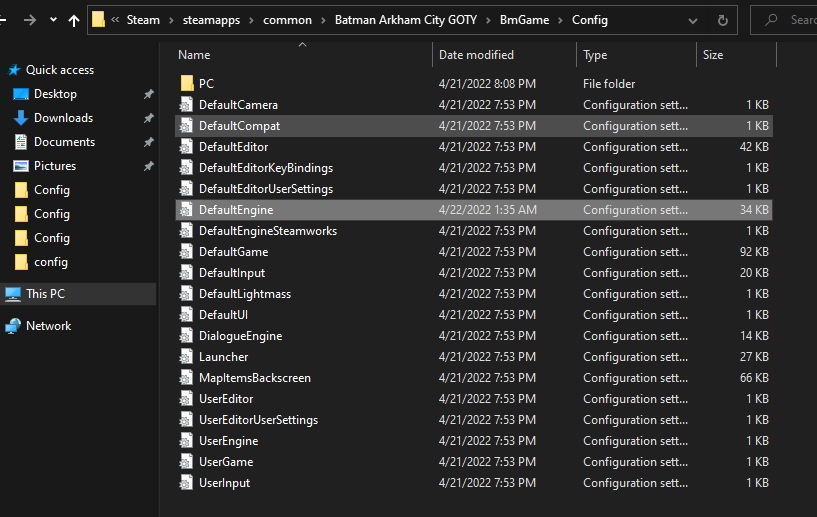Select the DefaultEngine config file icon
Screen dimensions: 817x517
[x=186, y=210]
